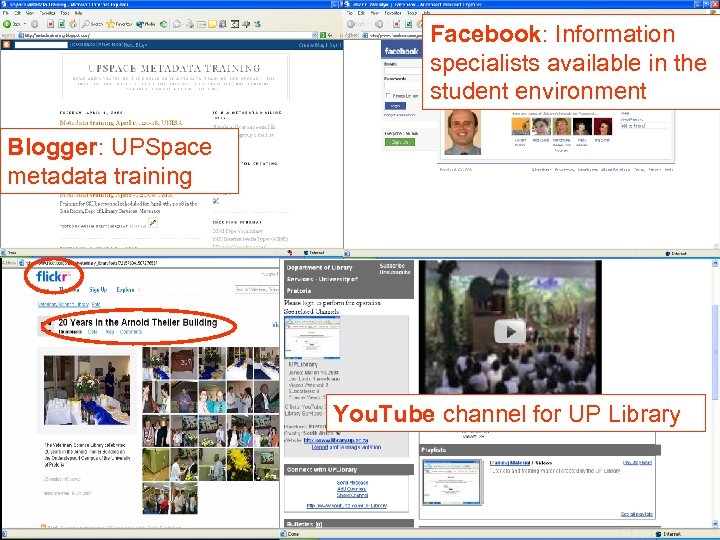This screenshot has width=720, height=540.
Task: Click the UPLibrary channel thumbnail on YouTube
Action: [312, 338]
